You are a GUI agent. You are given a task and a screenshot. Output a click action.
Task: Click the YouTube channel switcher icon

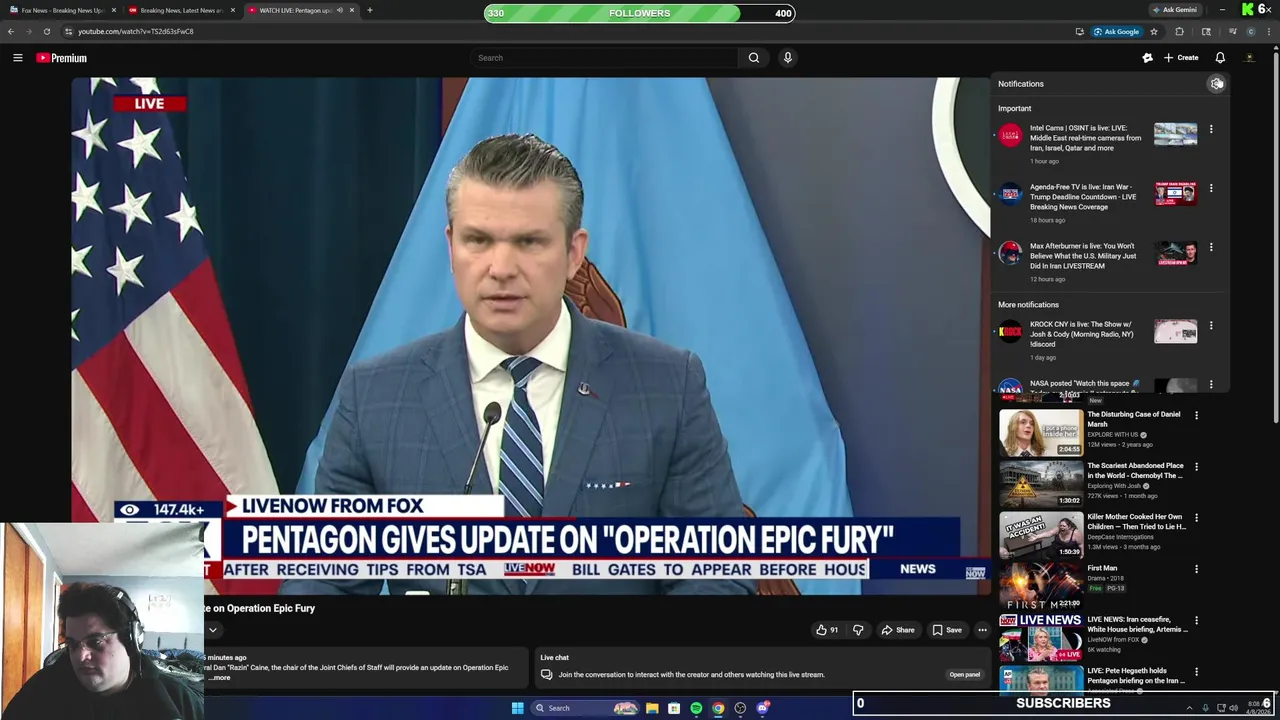tap(1148, 58)
